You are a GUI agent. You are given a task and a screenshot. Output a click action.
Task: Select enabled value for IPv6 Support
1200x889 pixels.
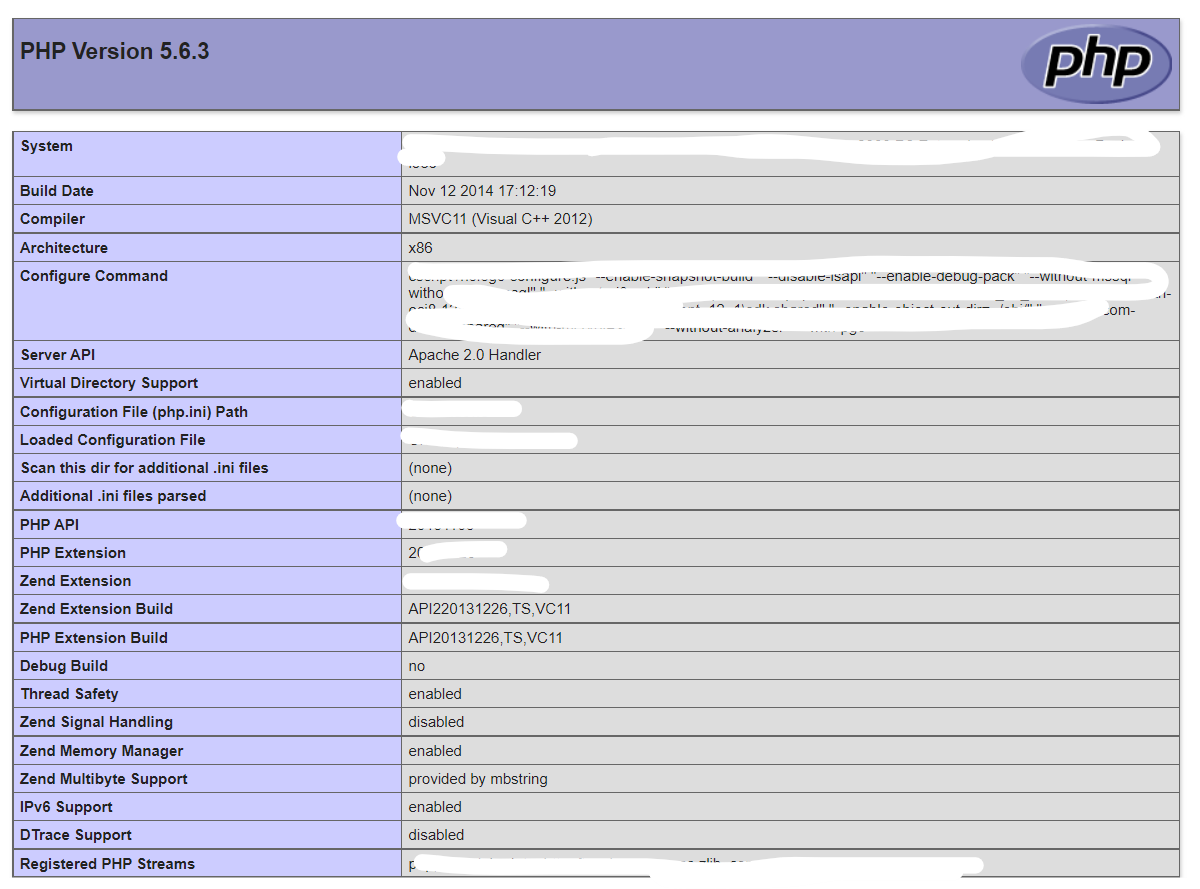435,807
